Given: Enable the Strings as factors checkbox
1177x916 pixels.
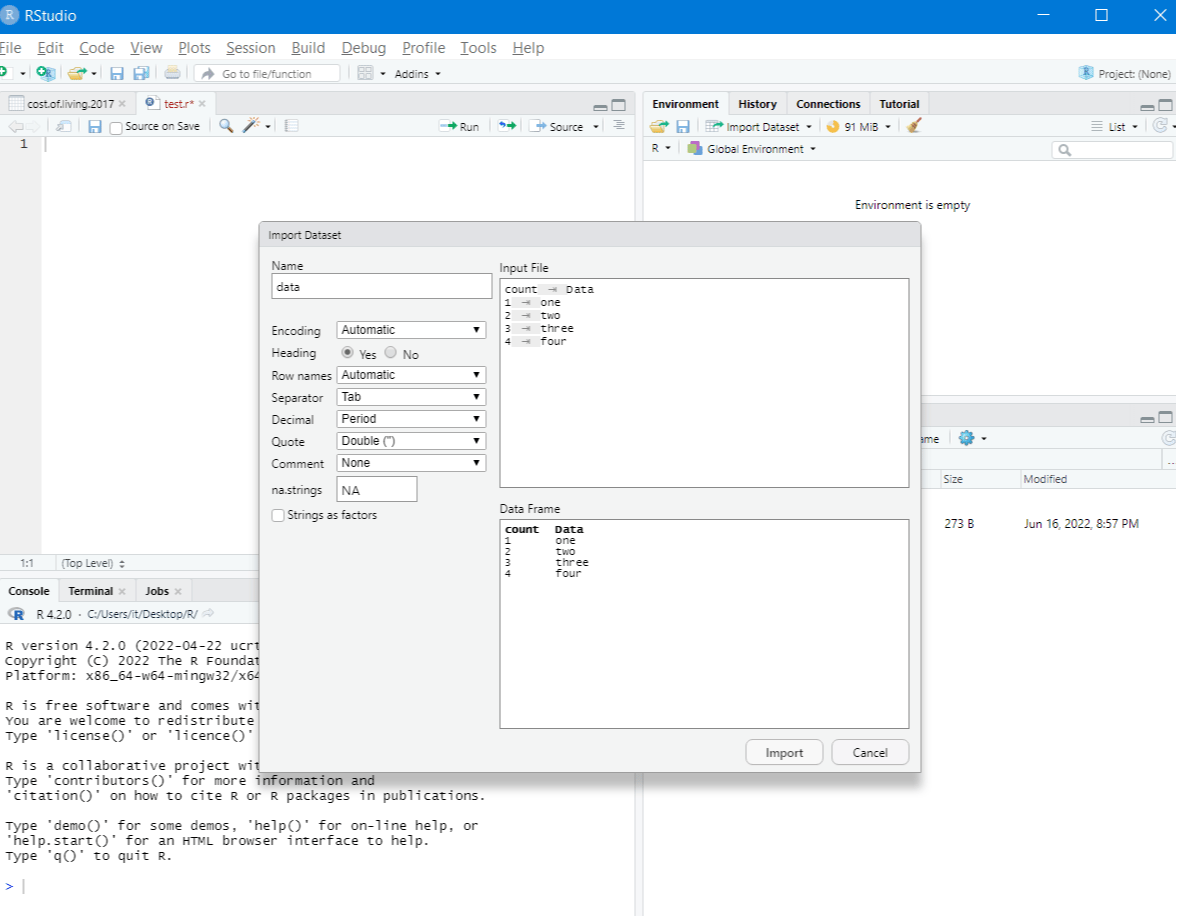Looking at the screenshot, I should (277, 515).
